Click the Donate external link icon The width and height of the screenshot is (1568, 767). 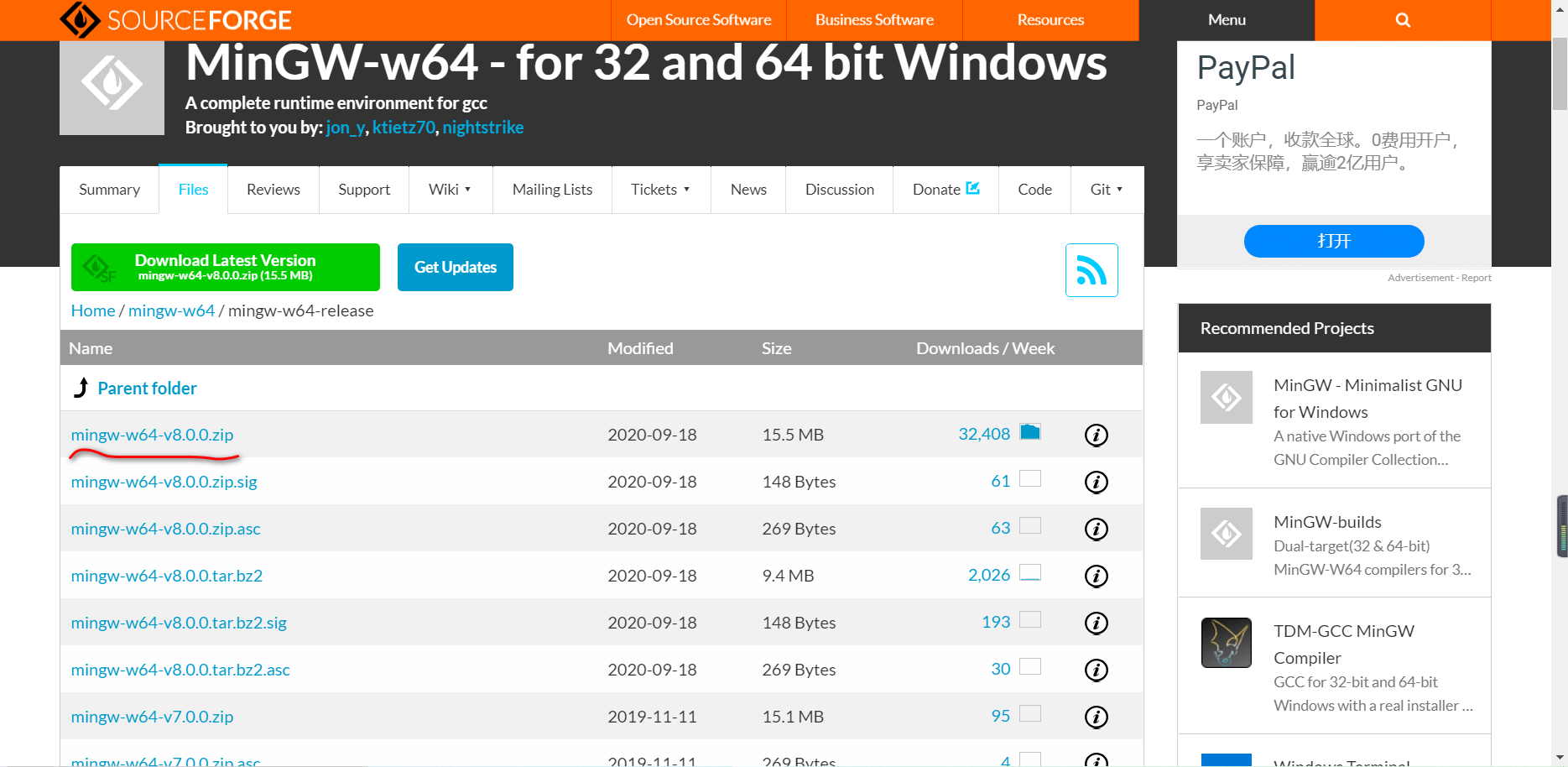click(x=972, y=188)
